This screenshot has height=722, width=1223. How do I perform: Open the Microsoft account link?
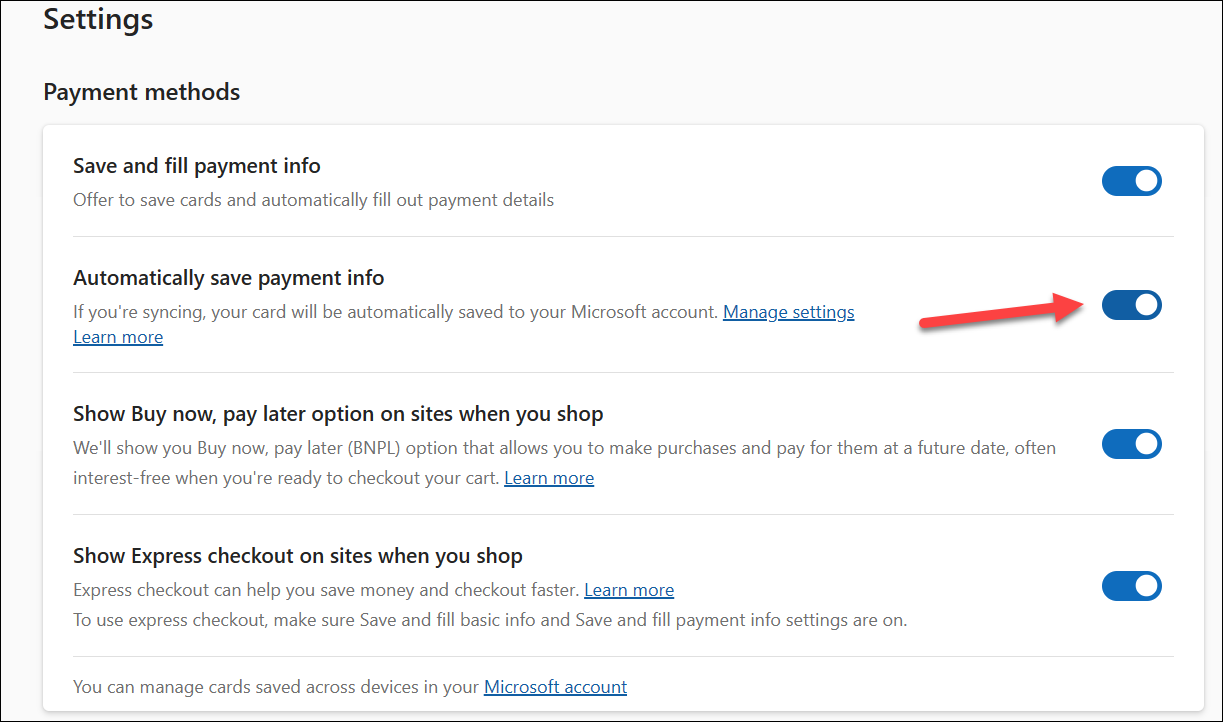coord(555,687)
